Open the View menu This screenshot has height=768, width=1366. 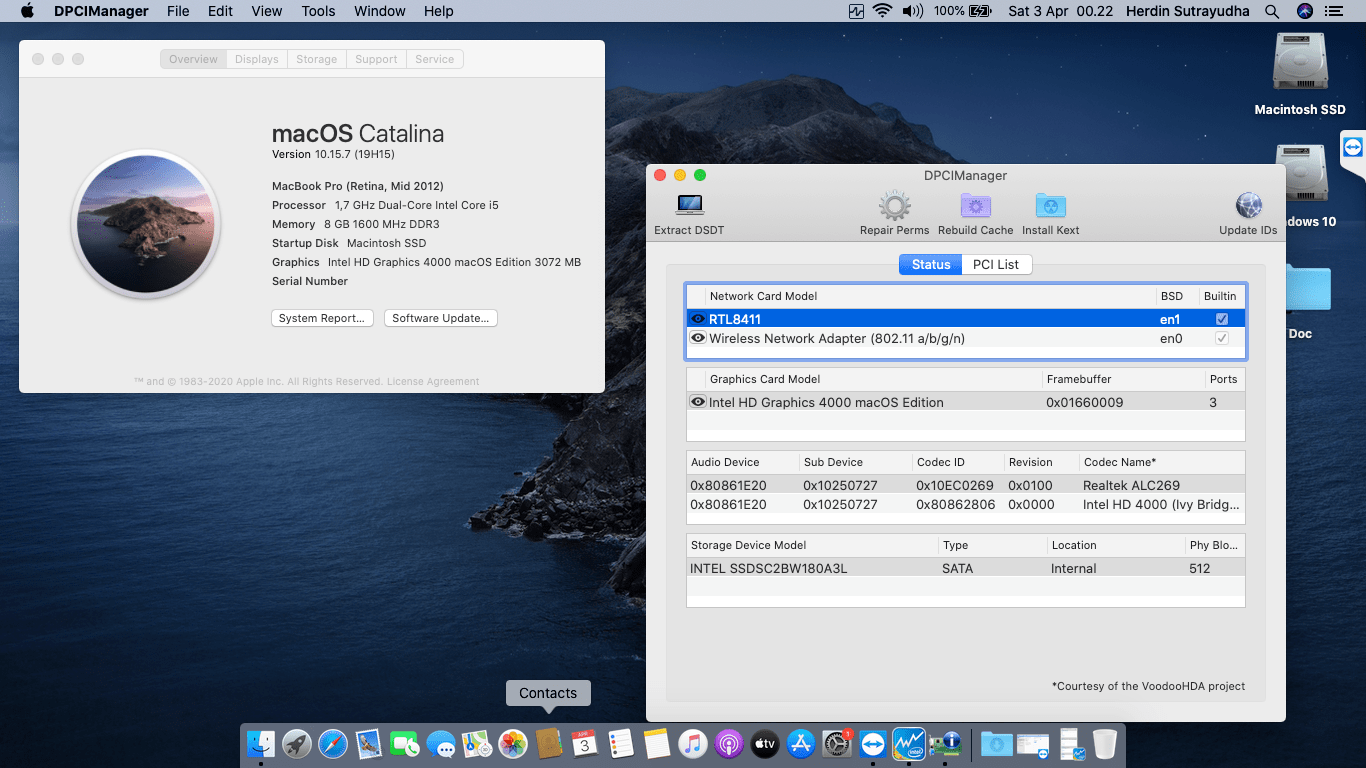coord(266,11)
